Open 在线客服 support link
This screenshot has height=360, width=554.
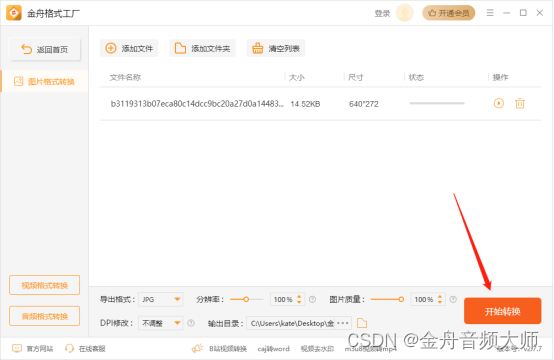pos(85,349)
